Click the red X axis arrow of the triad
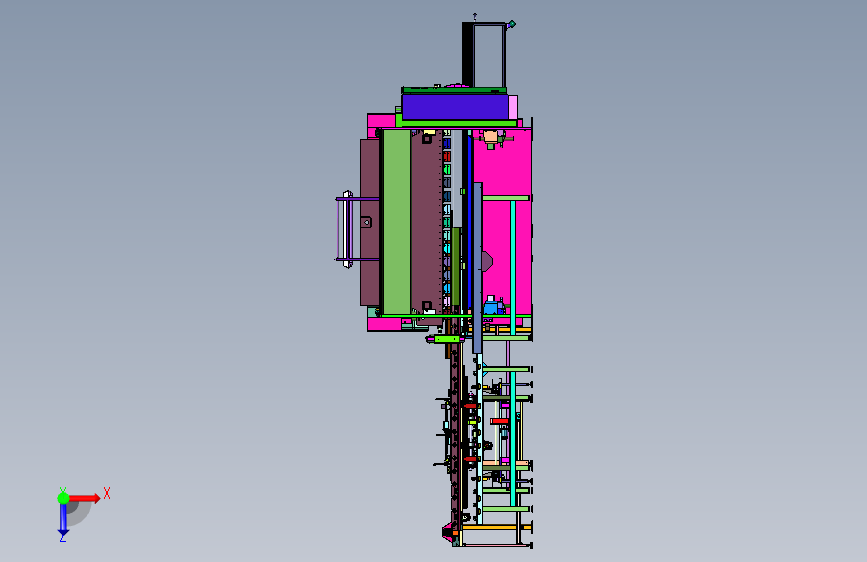The image size is (867, 562). pyautogui.click(x=84, y=498)
